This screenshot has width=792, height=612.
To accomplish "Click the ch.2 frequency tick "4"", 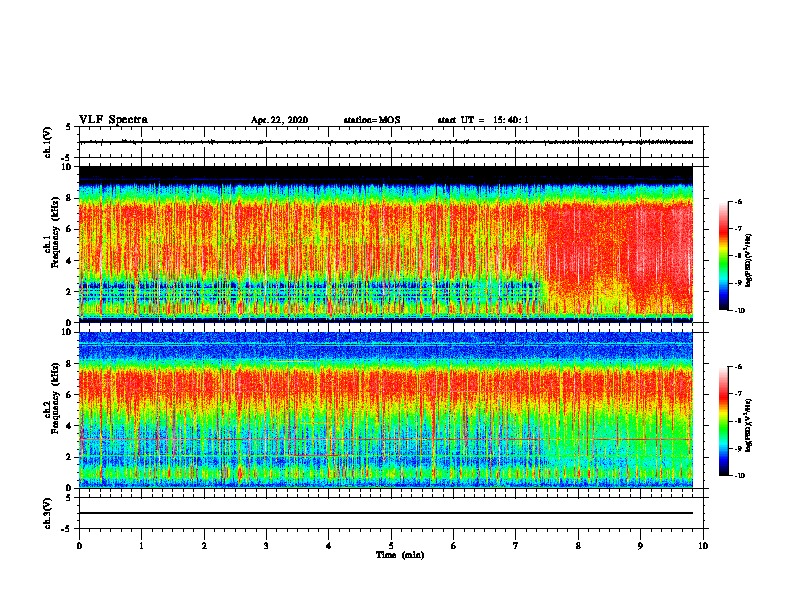I will pyautogui.click(x=68, y=426).
